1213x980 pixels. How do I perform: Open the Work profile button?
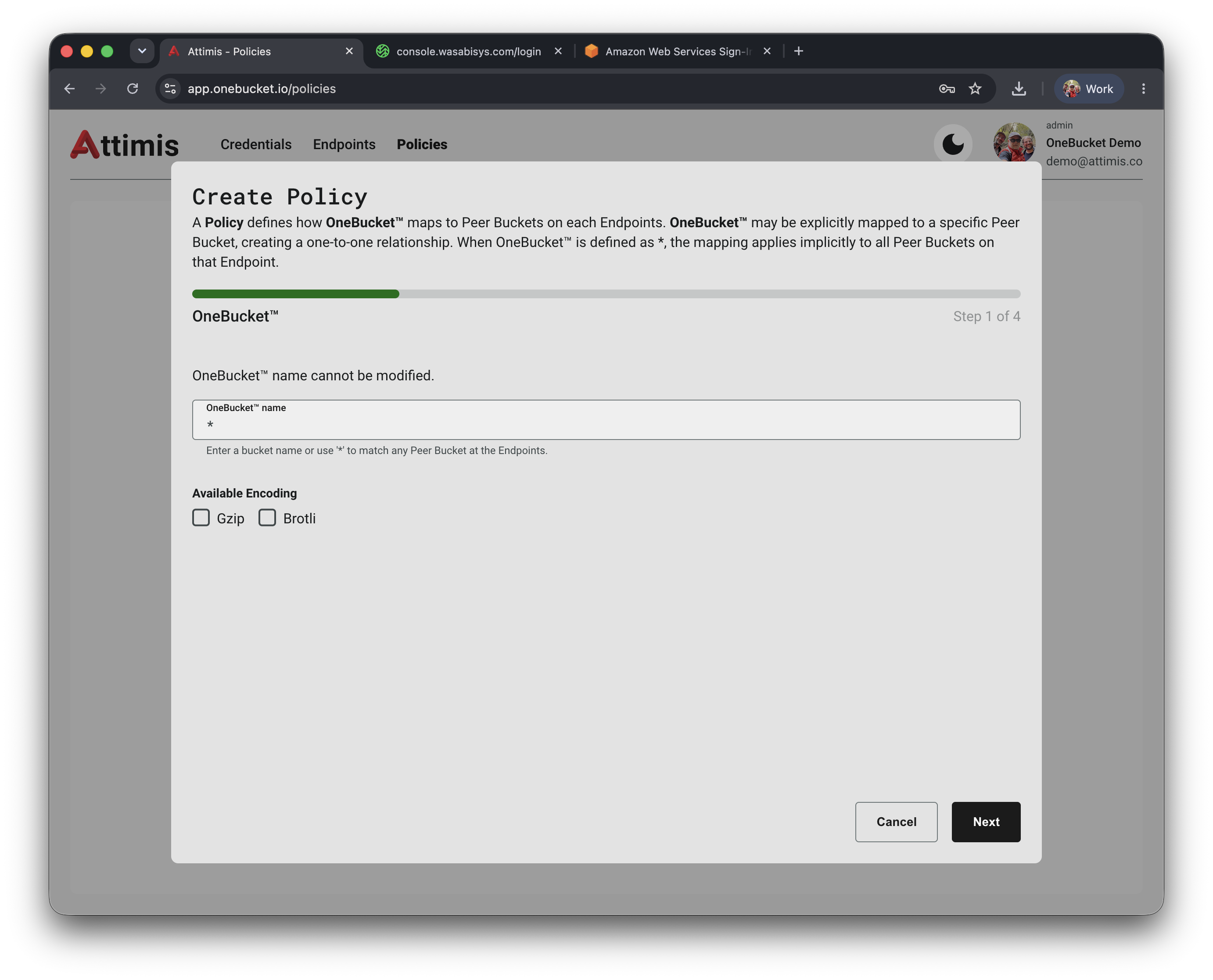coord(1088,89)
